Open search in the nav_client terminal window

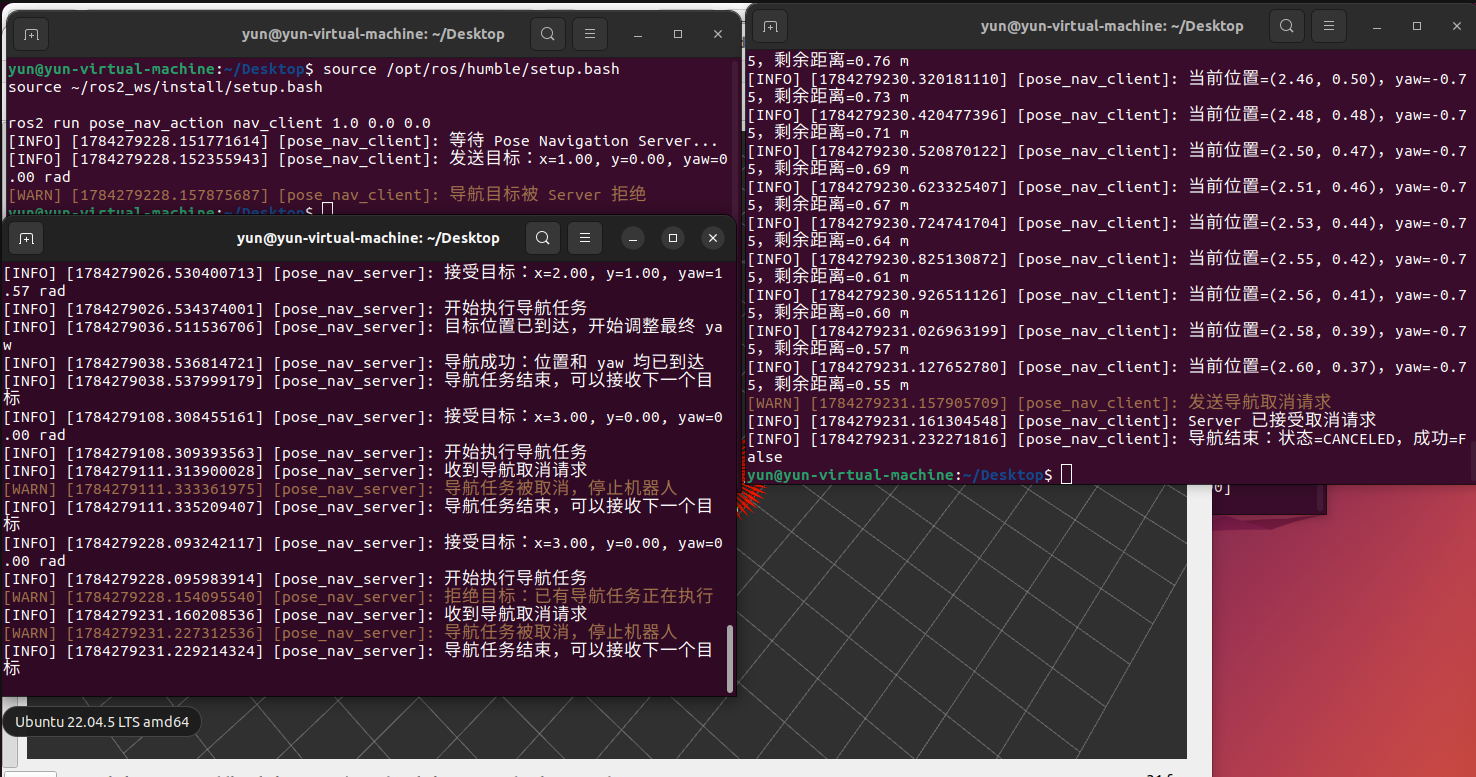coord(548,34)
